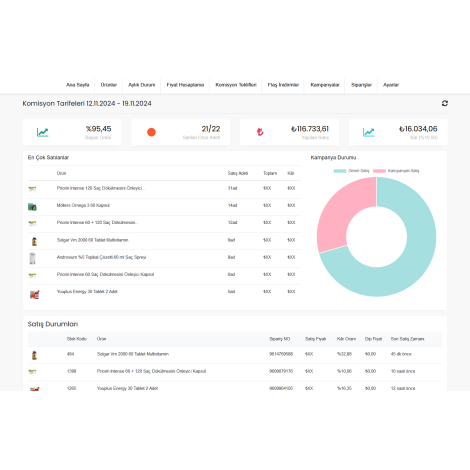
Task: Click the Son Satış Zamanı column header
Action: click(407, 339)
